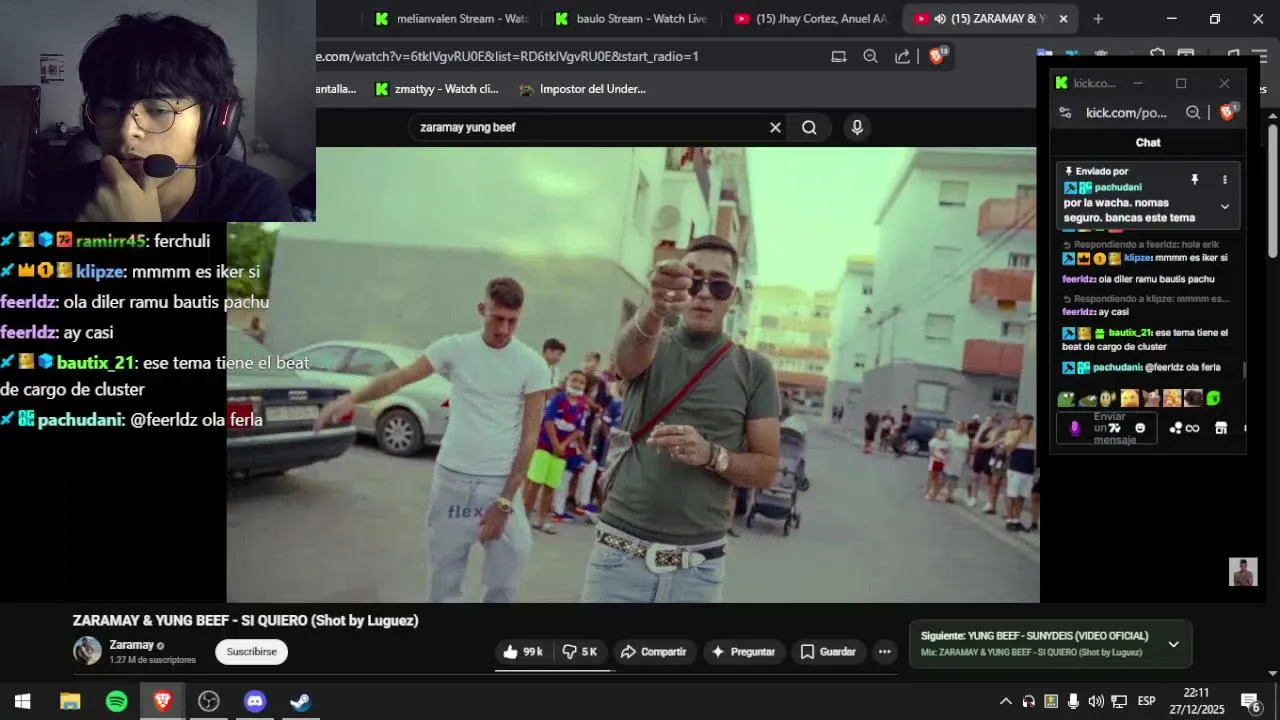Click the Preguntar button
1280x720 pixels.
pos(743,652)
